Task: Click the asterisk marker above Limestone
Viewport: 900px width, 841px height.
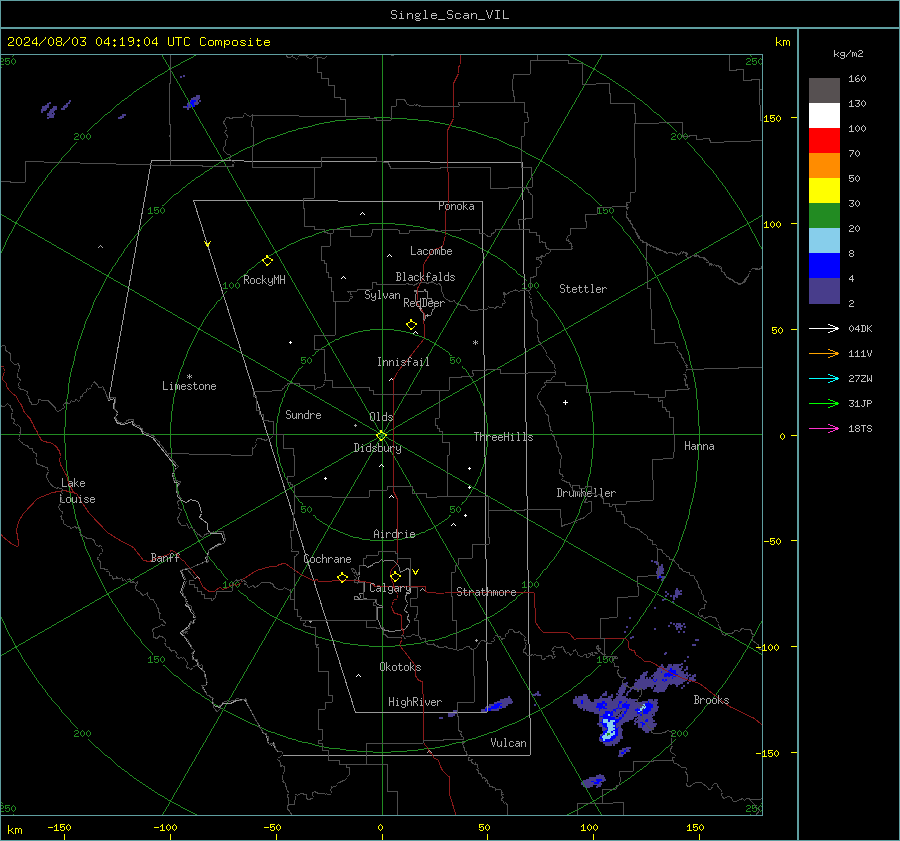Action: pyautogui.click(x=189, y=377)
